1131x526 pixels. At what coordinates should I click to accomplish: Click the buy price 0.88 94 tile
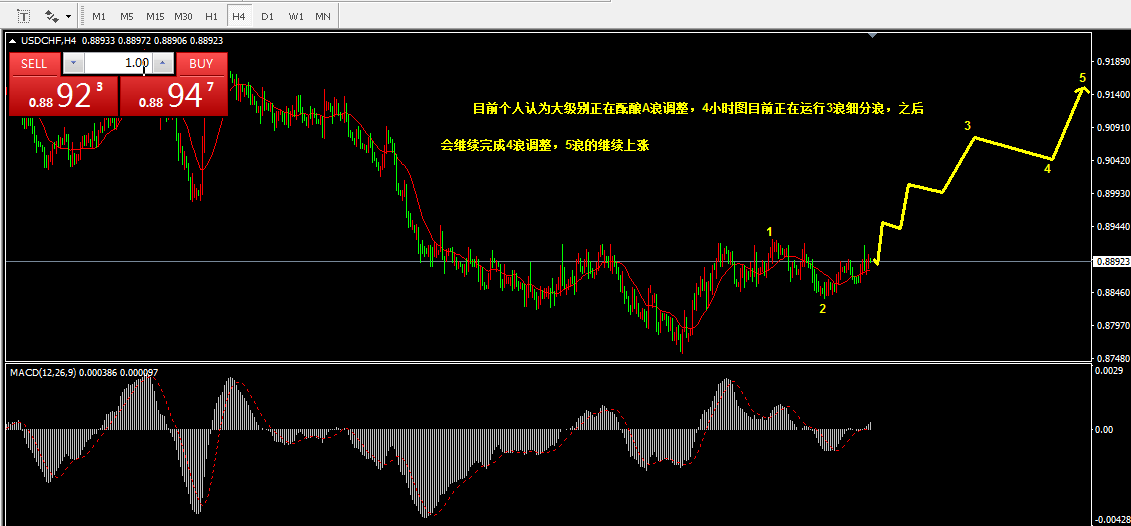pyautogui.click(x=174, y=96)
